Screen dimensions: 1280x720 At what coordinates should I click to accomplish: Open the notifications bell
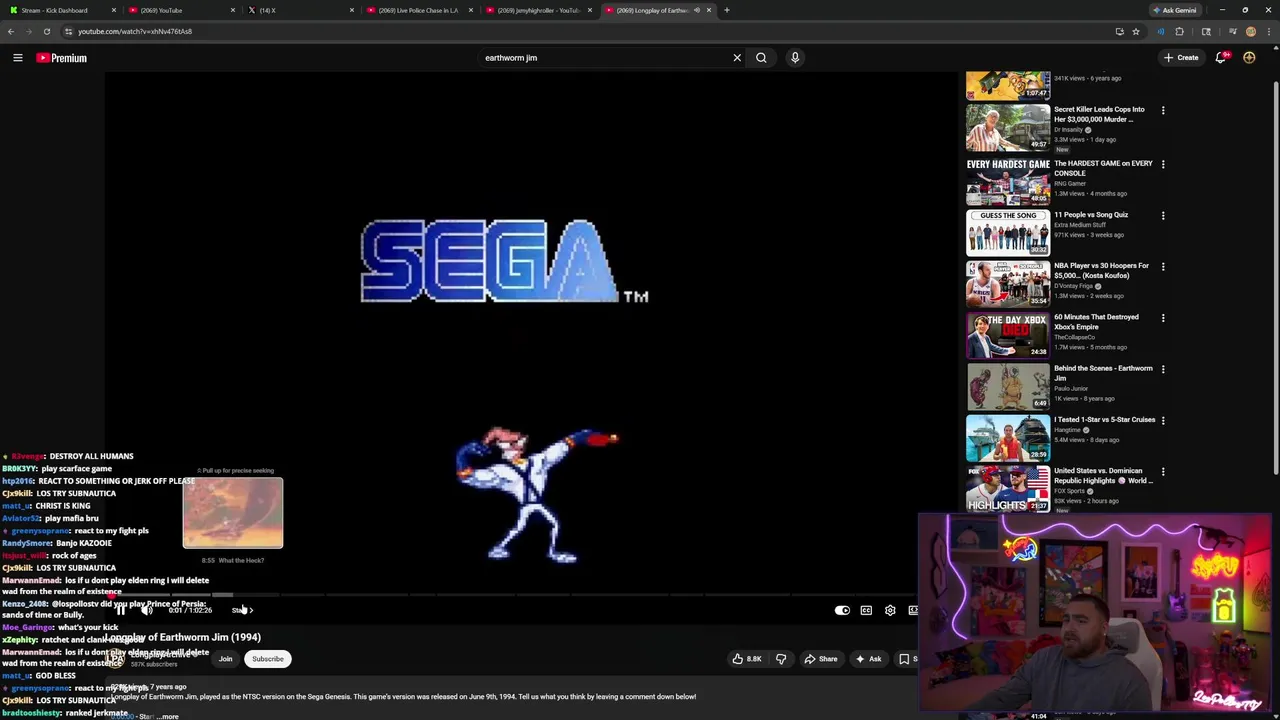tap(1221, 58)
